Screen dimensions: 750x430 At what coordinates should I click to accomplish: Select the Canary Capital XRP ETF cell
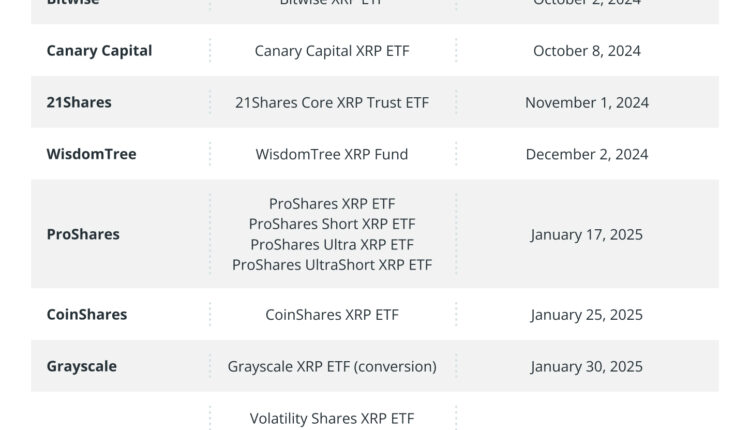coord(332,51)
